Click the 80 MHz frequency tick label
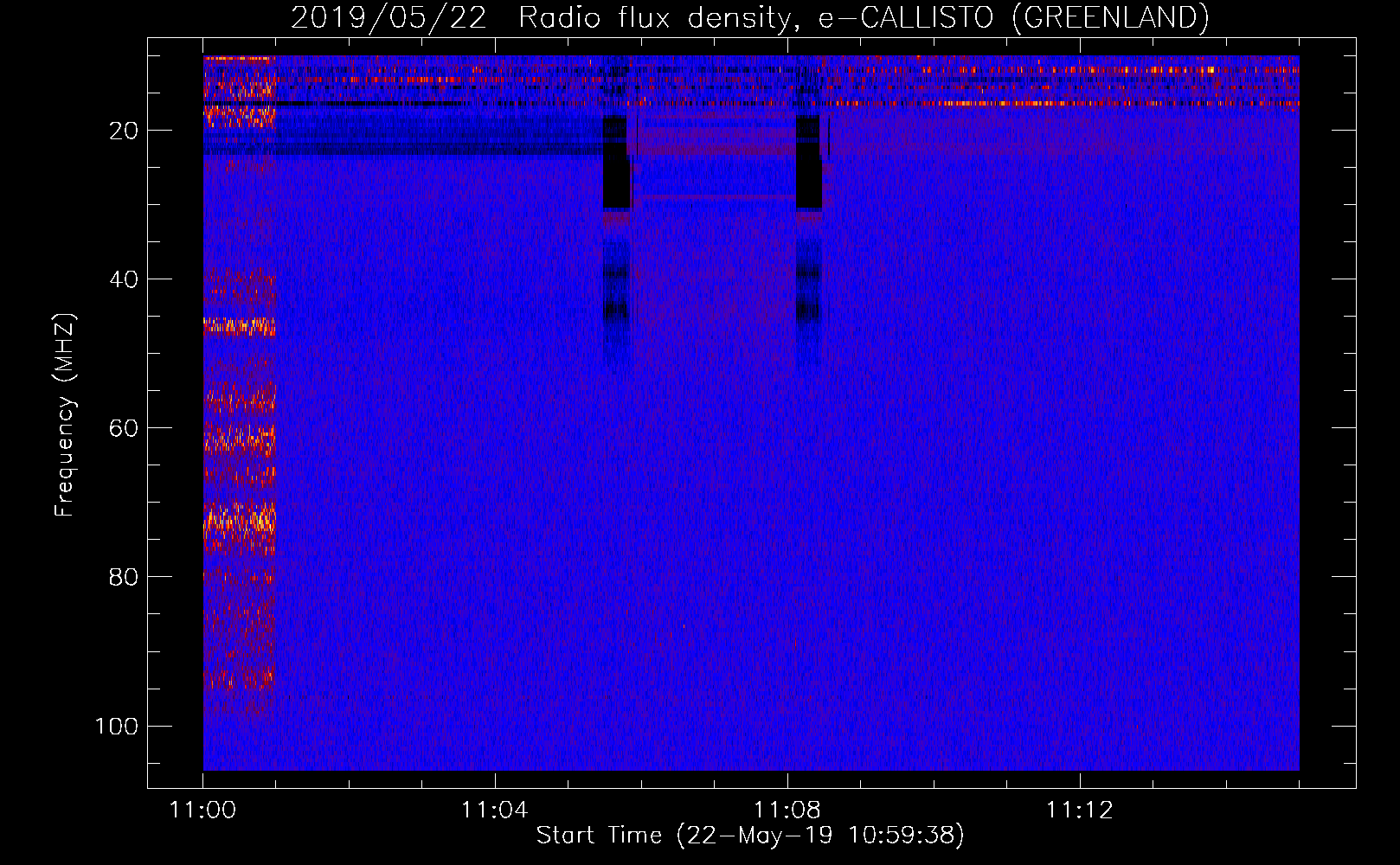The height and width of the screenshot is (865, 1400). [x=124, y=577]
